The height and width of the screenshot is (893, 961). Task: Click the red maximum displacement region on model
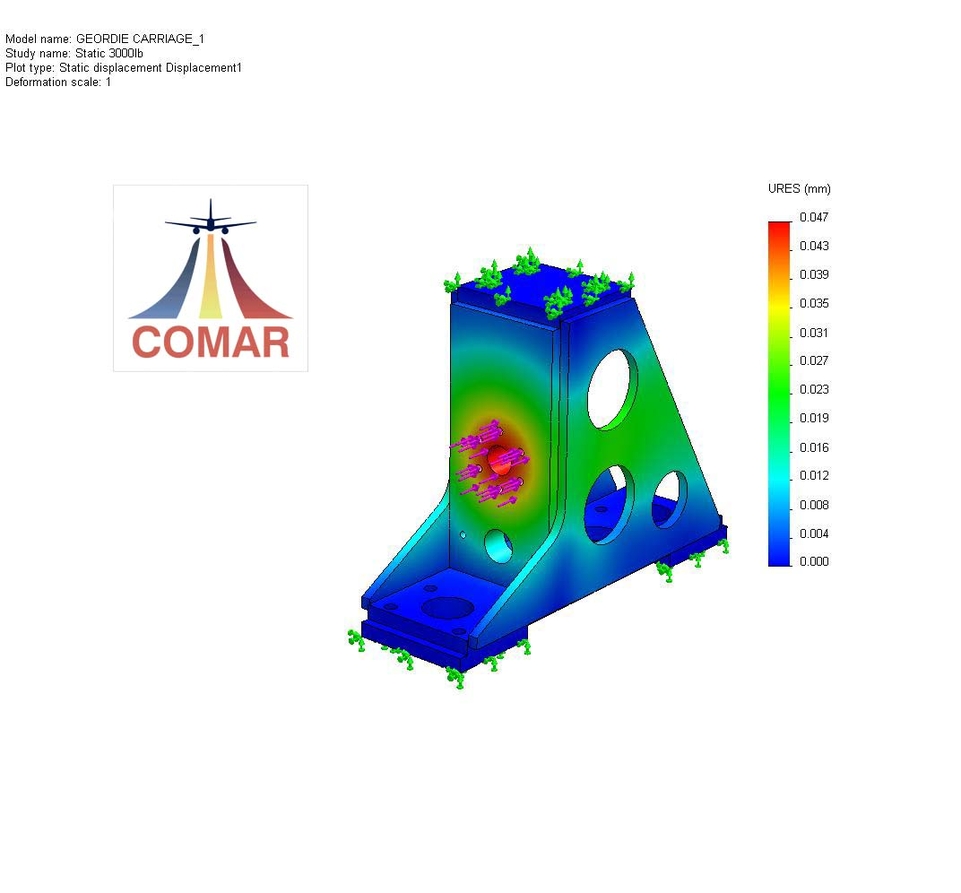[499, 460]
